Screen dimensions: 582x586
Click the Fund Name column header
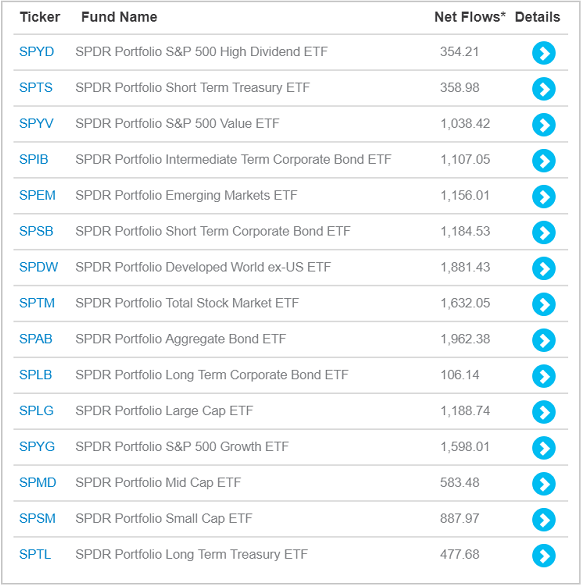click(119, 17)
